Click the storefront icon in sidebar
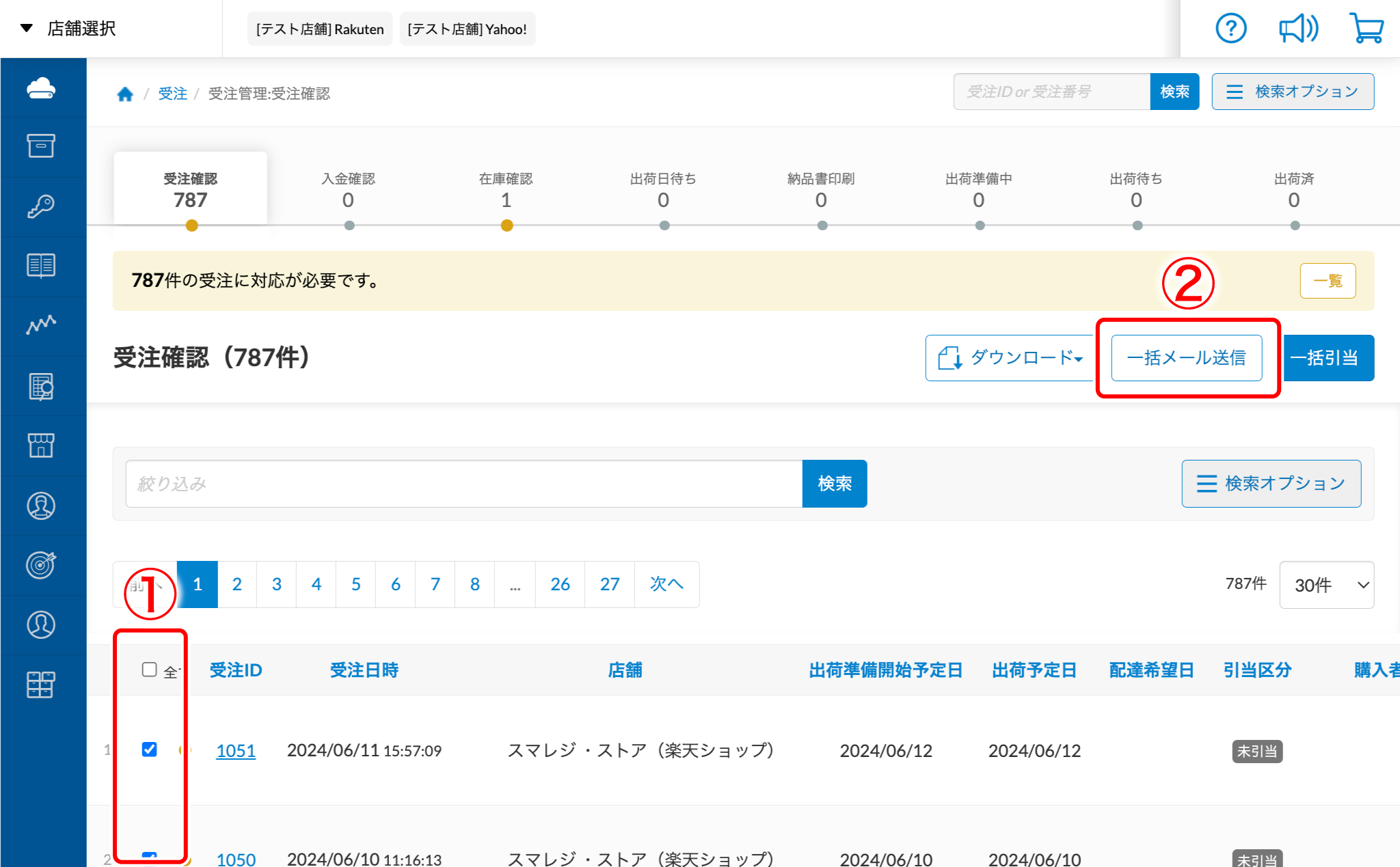The height and width of the screenshot is (867, 1400). tap(41, 445)
